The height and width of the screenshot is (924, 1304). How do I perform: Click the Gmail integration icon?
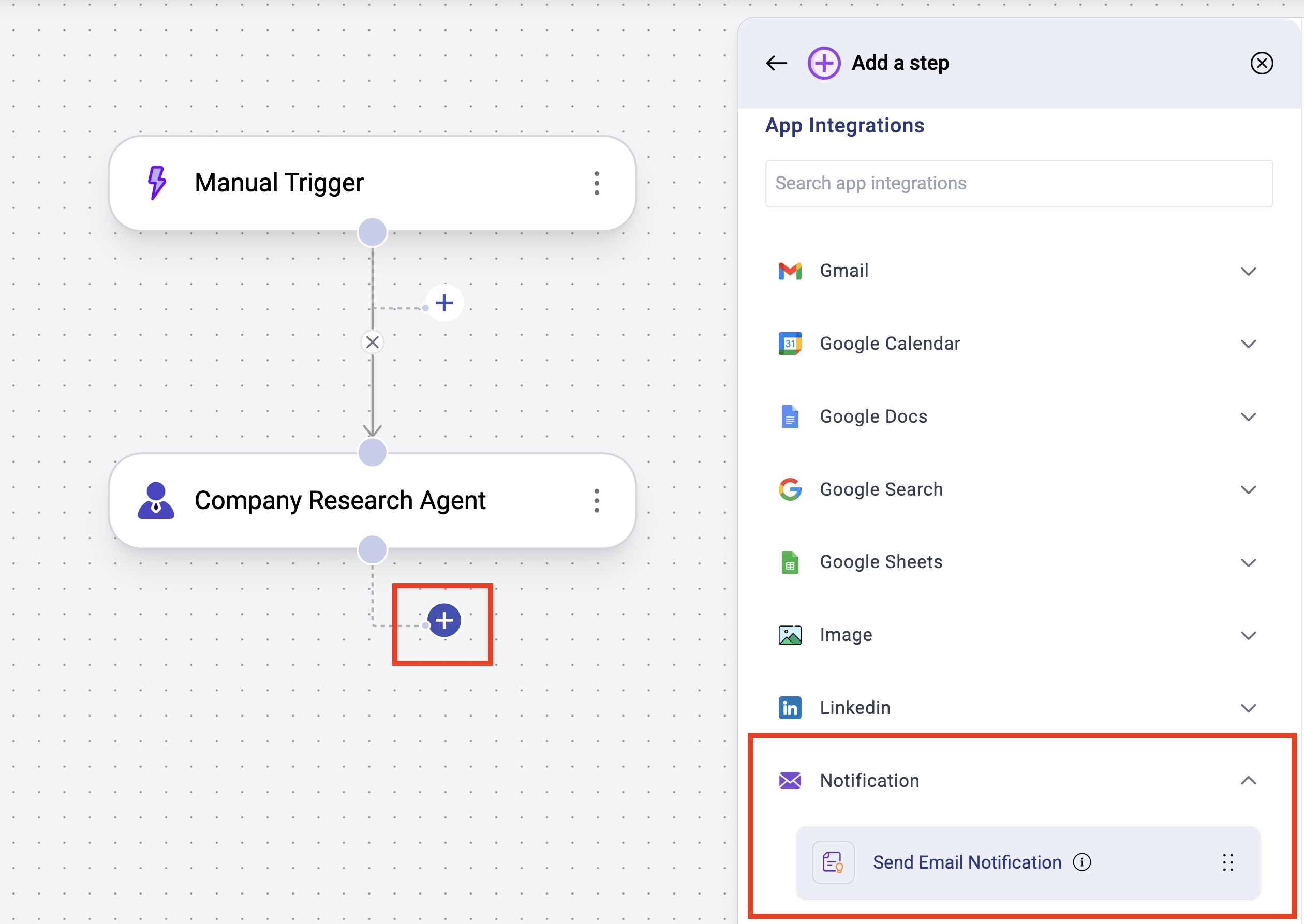[790, 271]
